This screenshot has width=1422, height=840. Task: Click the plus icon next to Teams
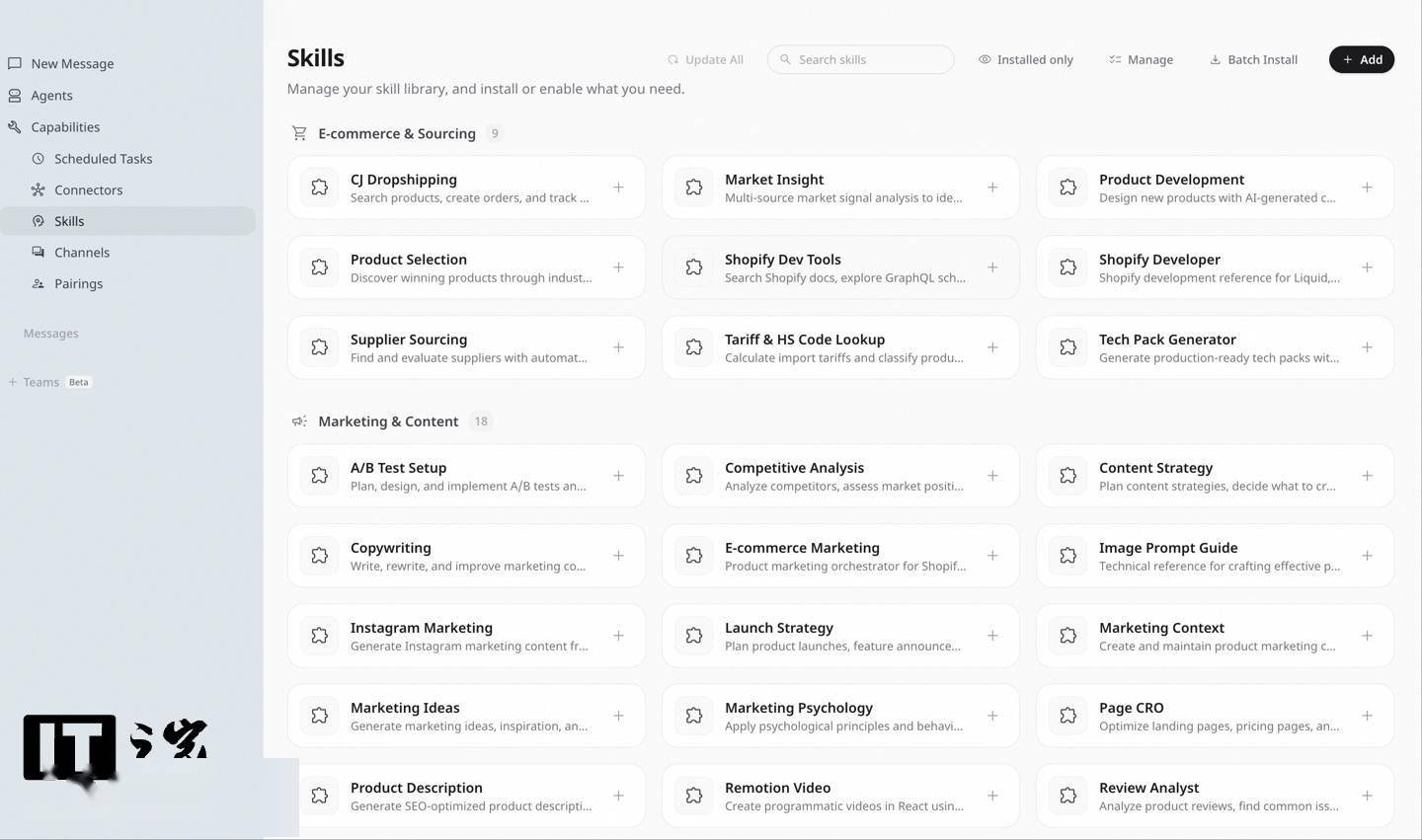pyautogui.click(x=13, y=382)
